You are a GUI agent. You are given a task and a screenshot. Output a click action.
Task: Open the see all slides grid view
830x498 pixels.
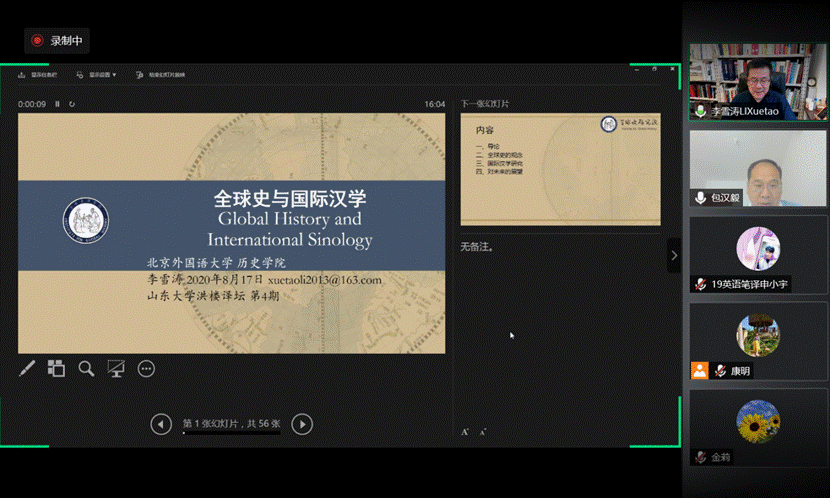pos(56,369)
